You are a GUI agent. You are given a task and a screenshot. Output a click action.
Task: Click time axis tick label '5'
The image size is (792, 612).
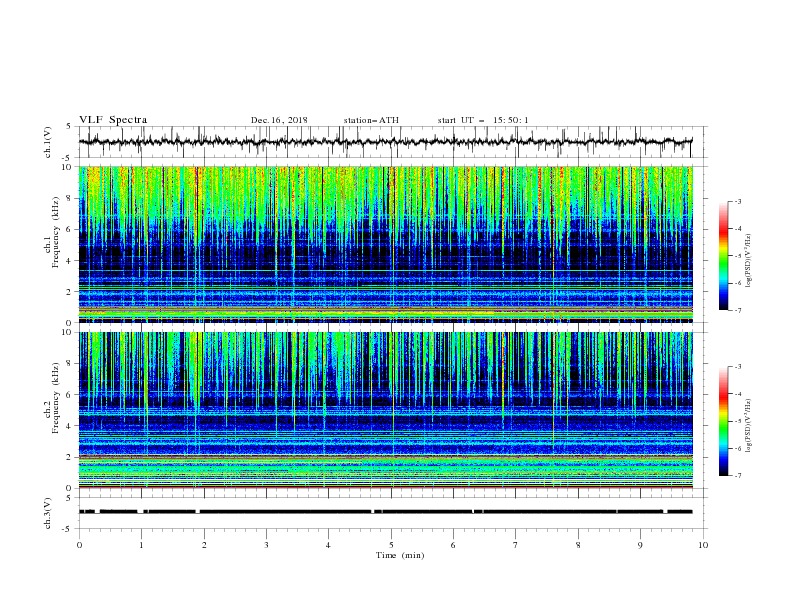pyautogui.click(x=391, y=545)
